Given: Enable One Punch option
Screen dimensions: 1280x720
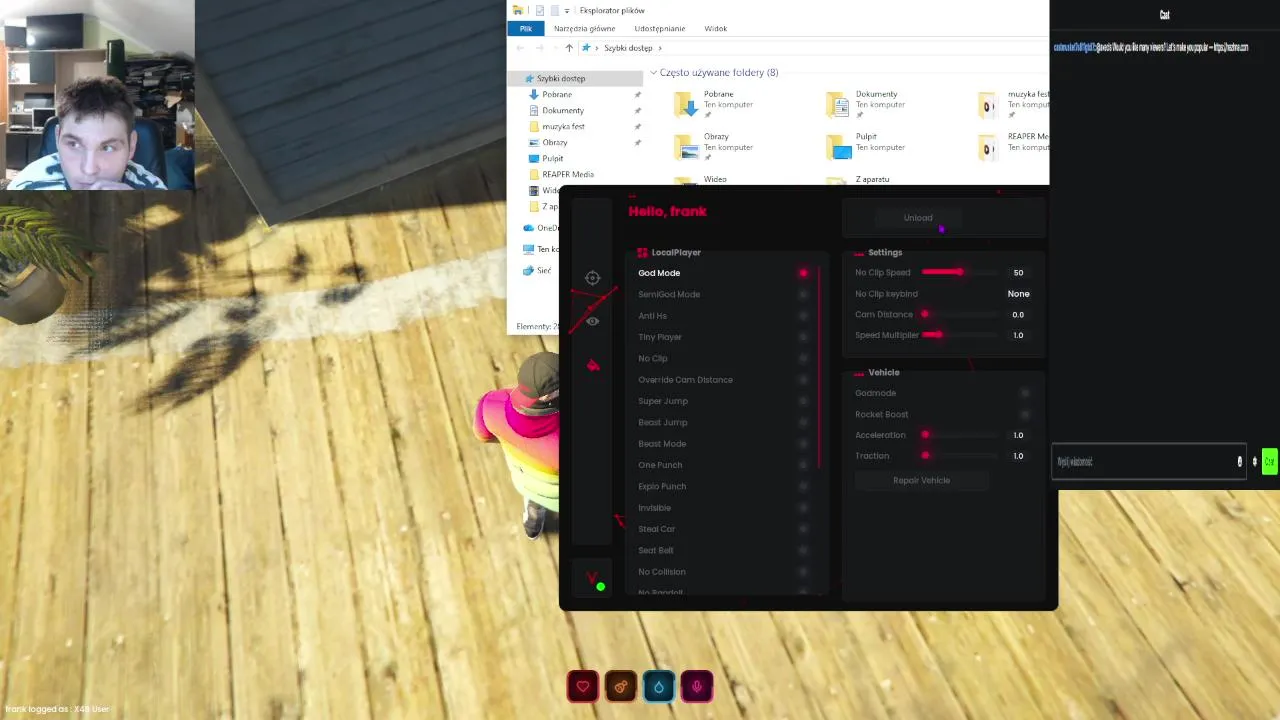Looking at the screenshot, I should tap(803, 465).
